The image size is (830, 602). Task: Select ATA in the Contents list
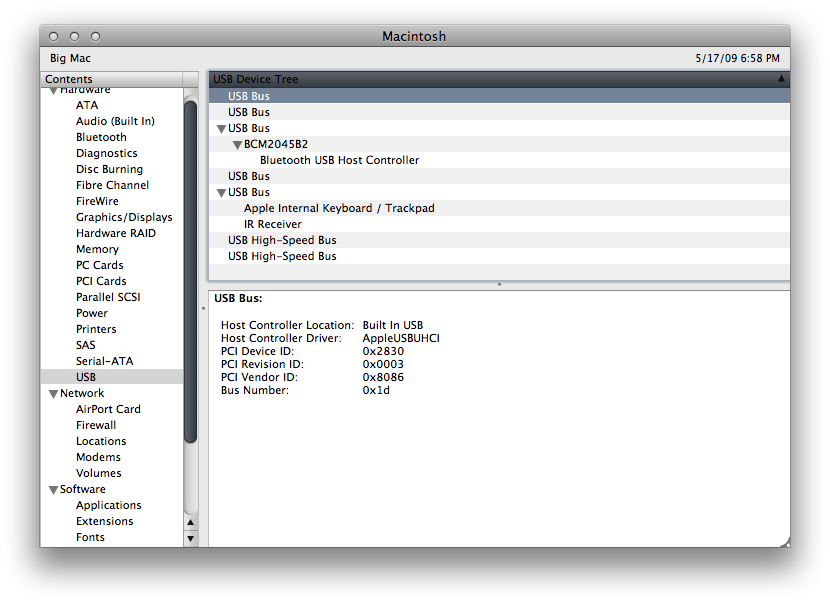coord(87,105)
